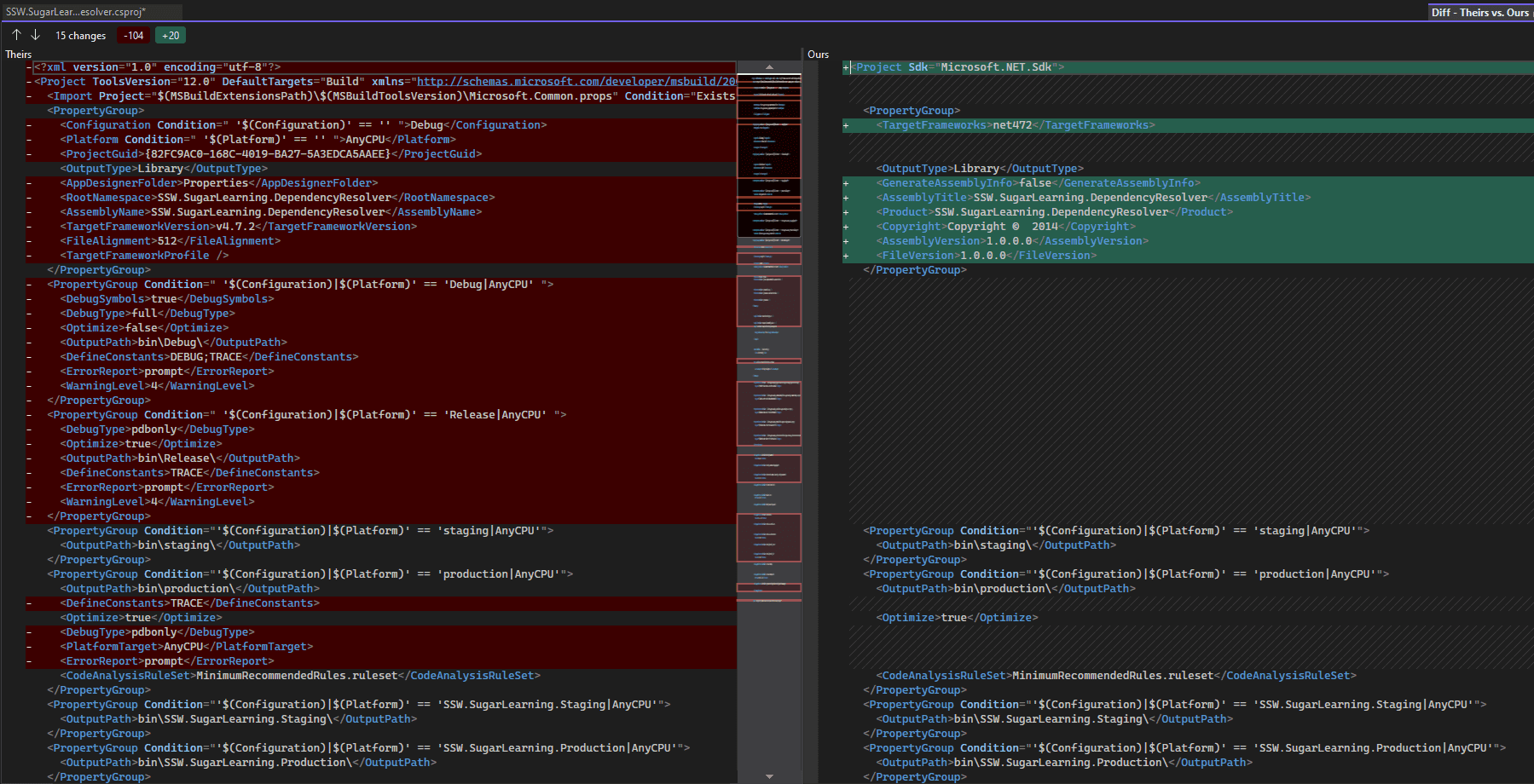Click the plus marker beside Project Sdk line

tap(846, 67)
